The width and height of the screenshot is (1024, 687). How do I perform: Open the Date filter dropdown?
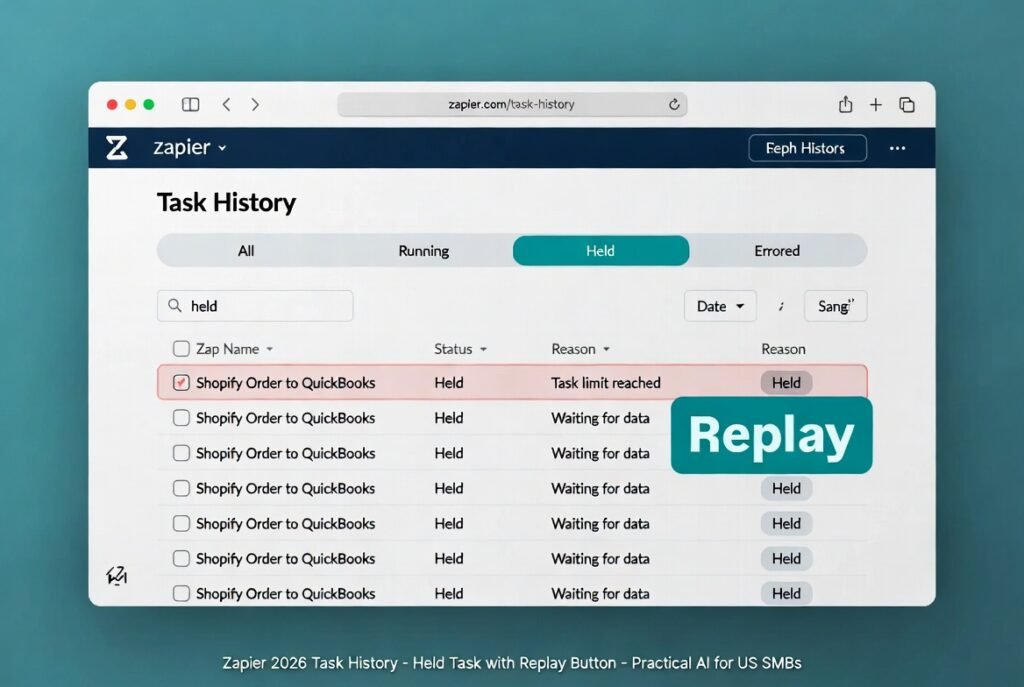coord(719,306)
